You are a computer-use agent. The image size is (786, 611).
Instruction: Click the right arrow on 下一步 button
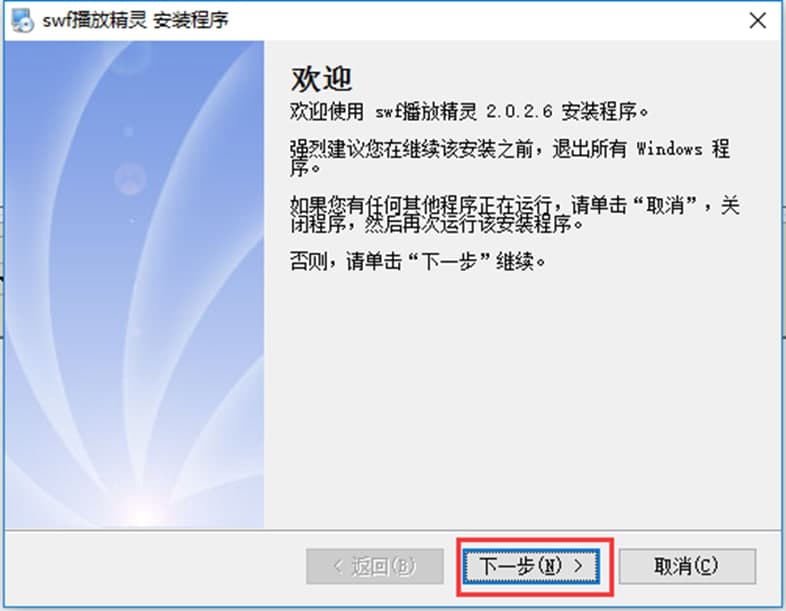pos(578,566)
